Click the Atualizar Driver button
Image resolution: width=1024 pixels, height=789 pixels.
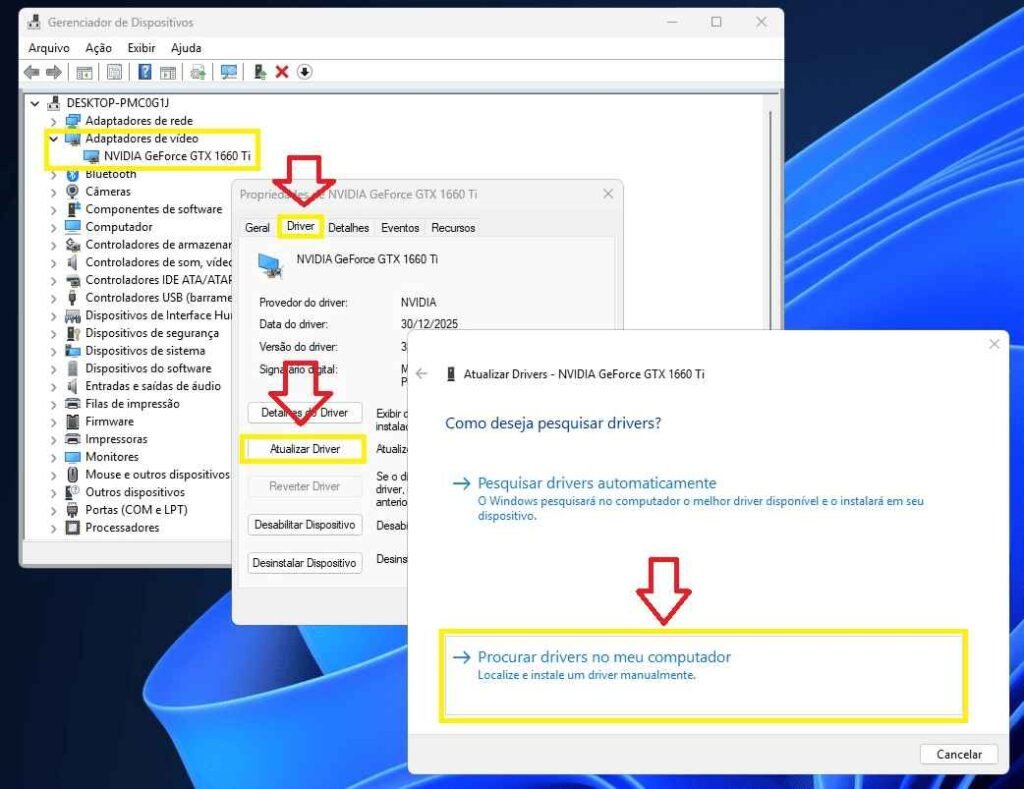[304, 449]
